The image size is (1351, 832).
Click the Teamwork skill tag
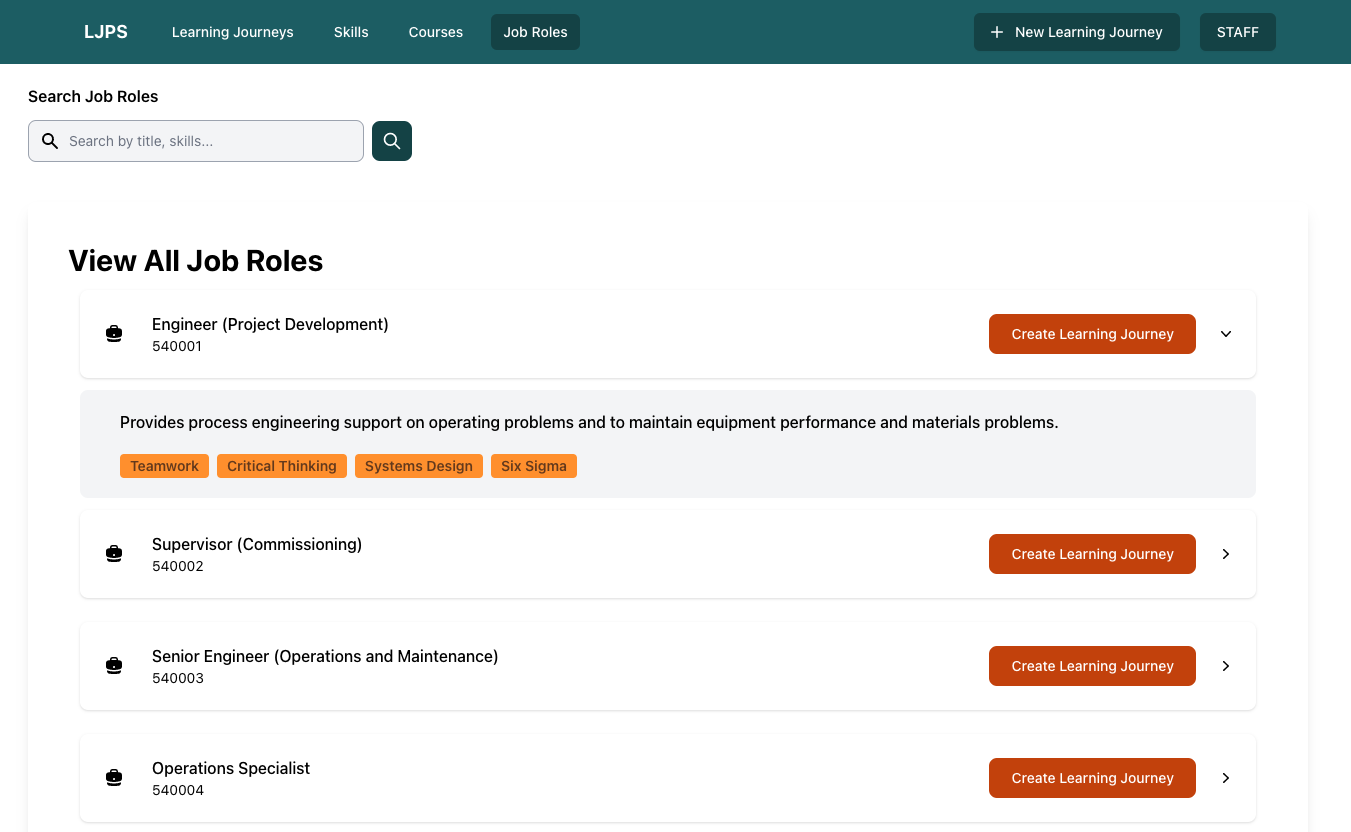[x=164, y=466]
